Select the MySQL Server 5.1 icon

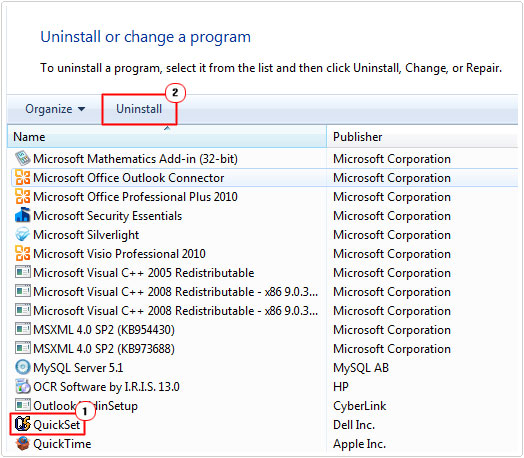coord(23,367)
